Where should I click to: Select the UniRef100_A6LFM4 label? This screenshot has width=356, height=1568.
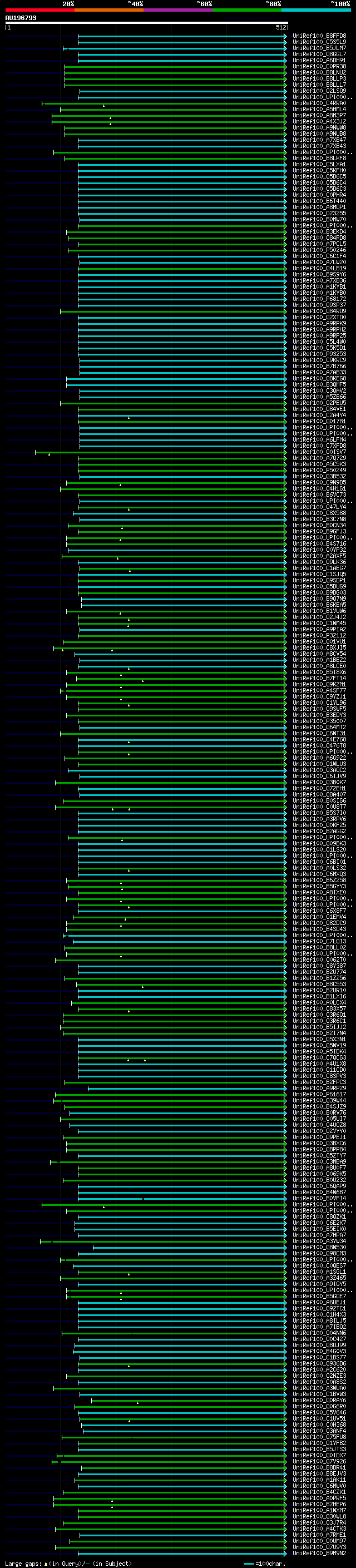[319, 439]
